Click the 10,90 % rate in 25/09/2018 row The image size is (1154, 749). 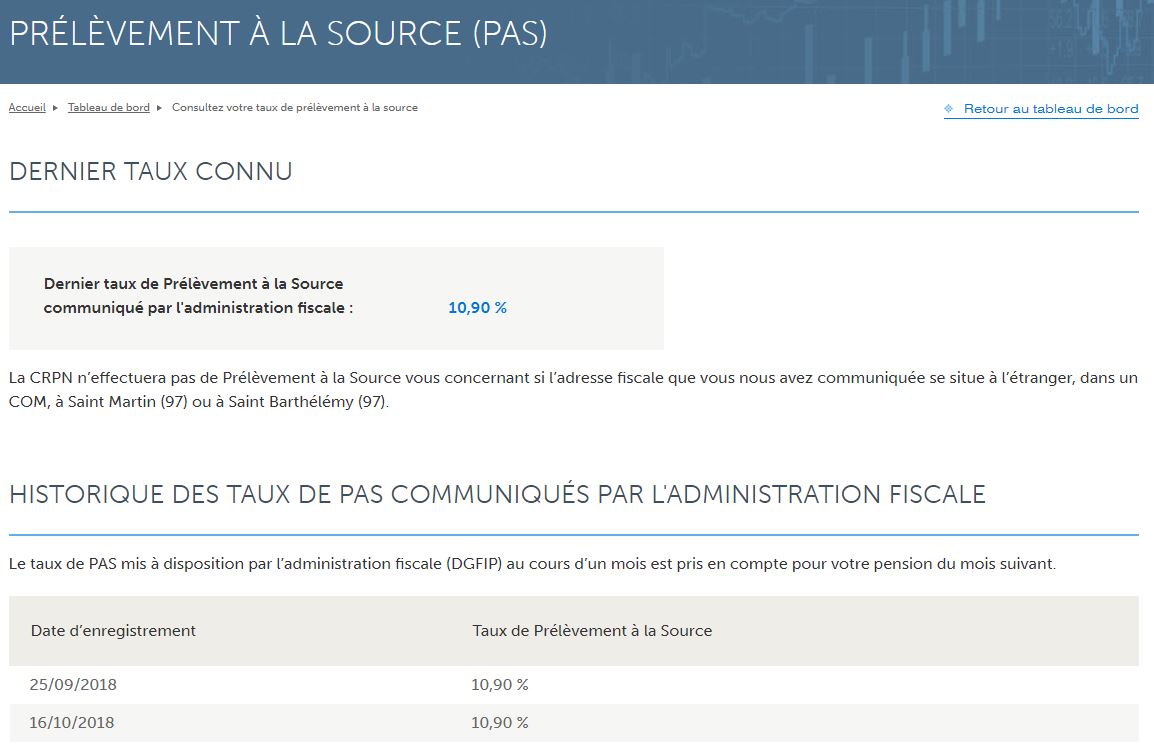tap(500, 684)
